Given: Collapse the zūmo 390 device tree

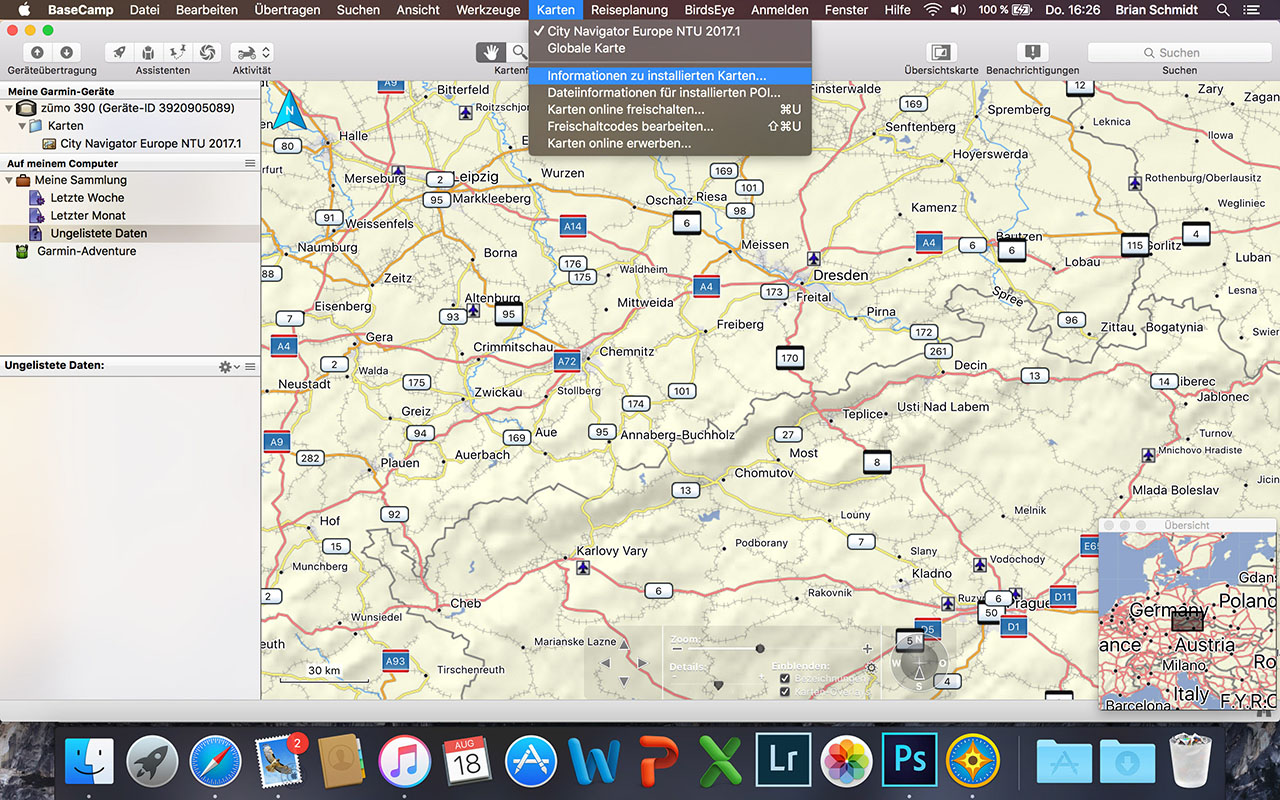Looking at the screenshot, I should coord(9,108).
